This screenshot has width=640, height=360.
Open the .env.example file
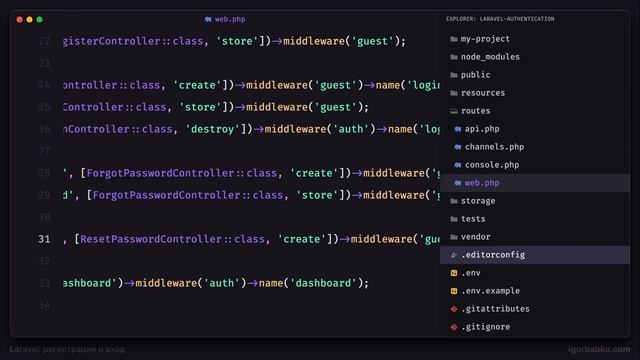click(x=535, y=291)
